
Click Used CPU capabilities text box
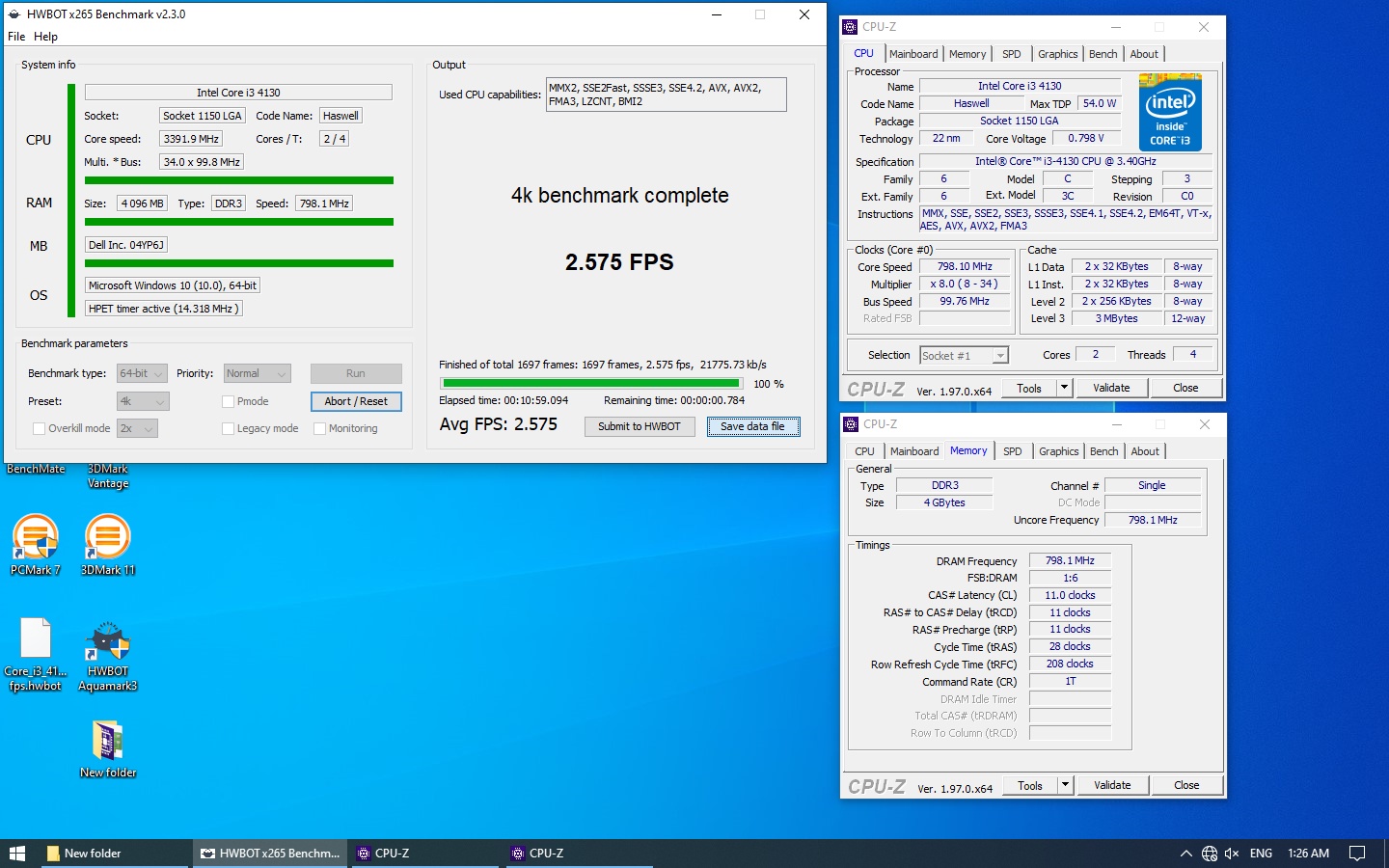coord(666,95)
